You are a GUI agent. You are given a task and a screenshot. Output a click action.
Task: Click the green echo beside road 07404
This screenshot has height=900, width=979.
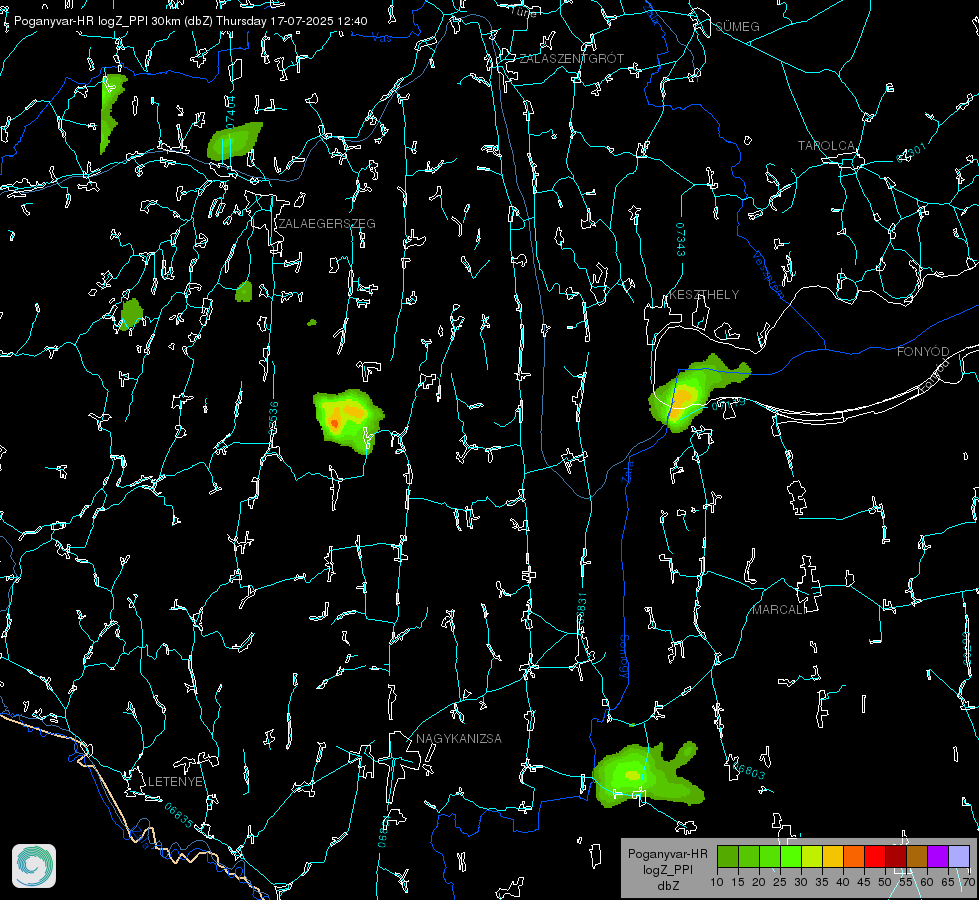point(234,141)
